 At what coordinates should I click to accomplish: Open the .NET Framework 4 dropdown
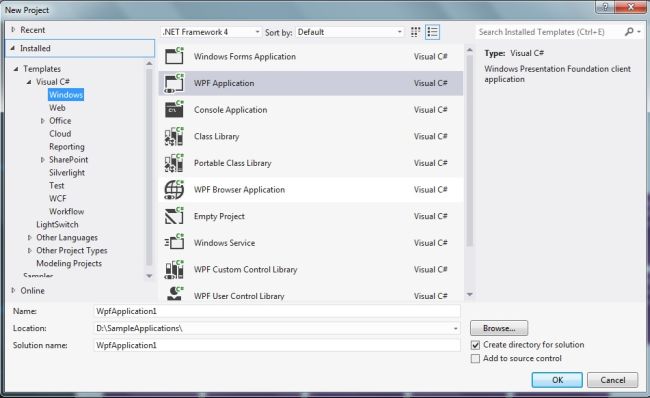211,32
